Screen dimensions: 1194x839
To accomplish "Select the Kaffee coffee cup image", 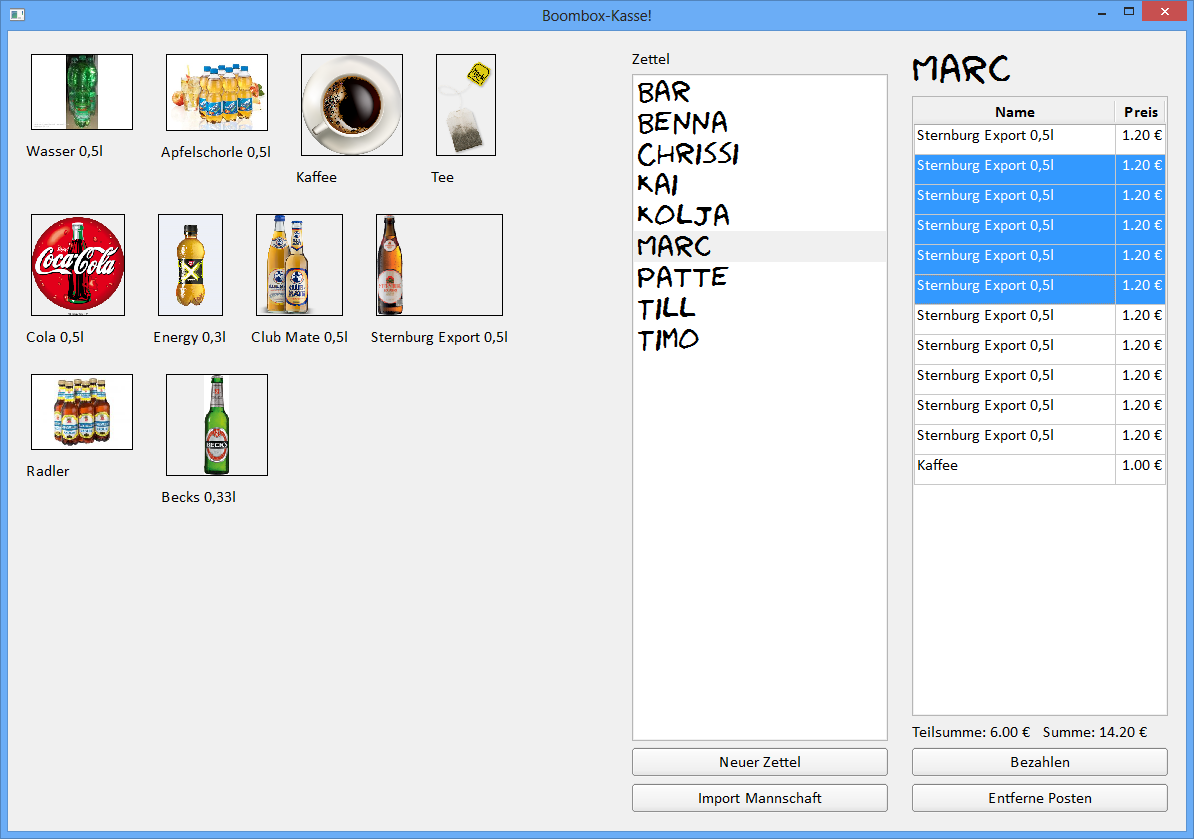I will (352, 105).
